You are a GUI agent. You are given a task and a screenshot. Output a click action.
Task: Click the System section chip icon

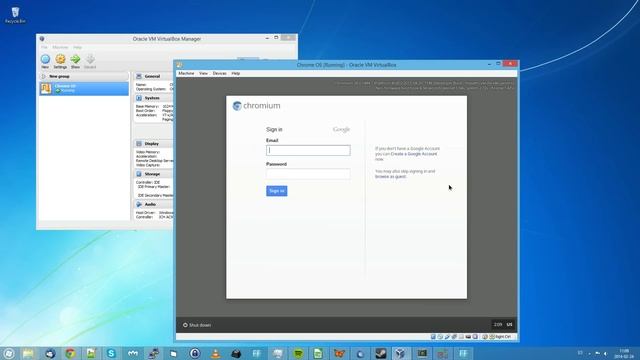(x=139, y=98)
